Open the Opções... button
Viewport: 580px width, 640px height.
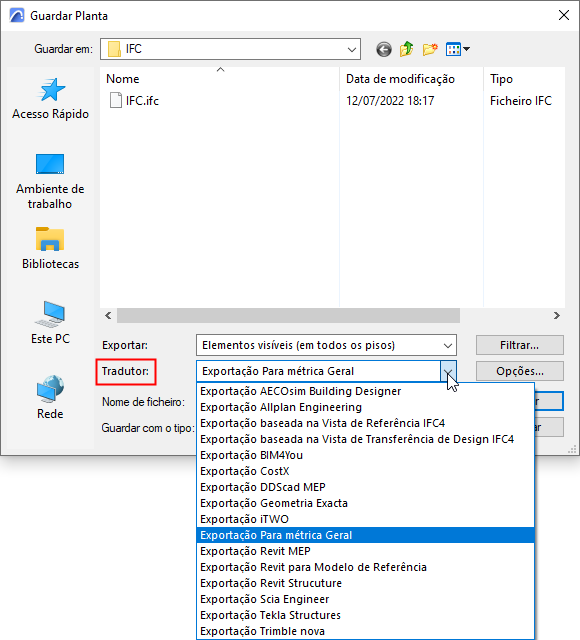coord(520,371)
